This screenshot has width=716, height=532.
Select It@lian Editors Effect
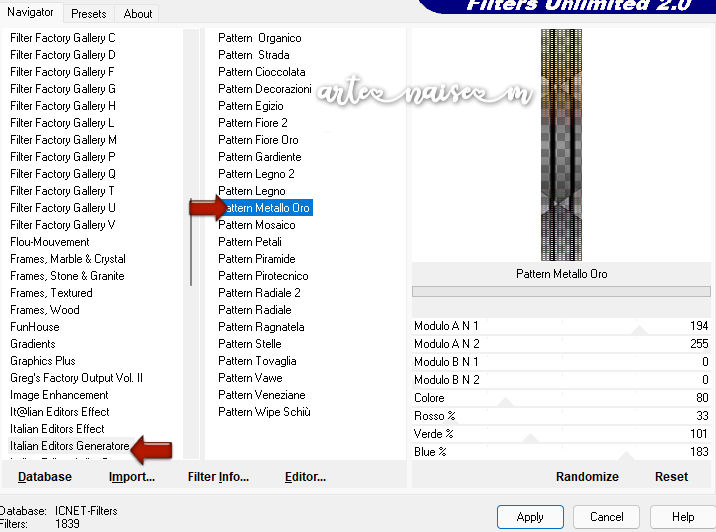[x=60, y=412]
